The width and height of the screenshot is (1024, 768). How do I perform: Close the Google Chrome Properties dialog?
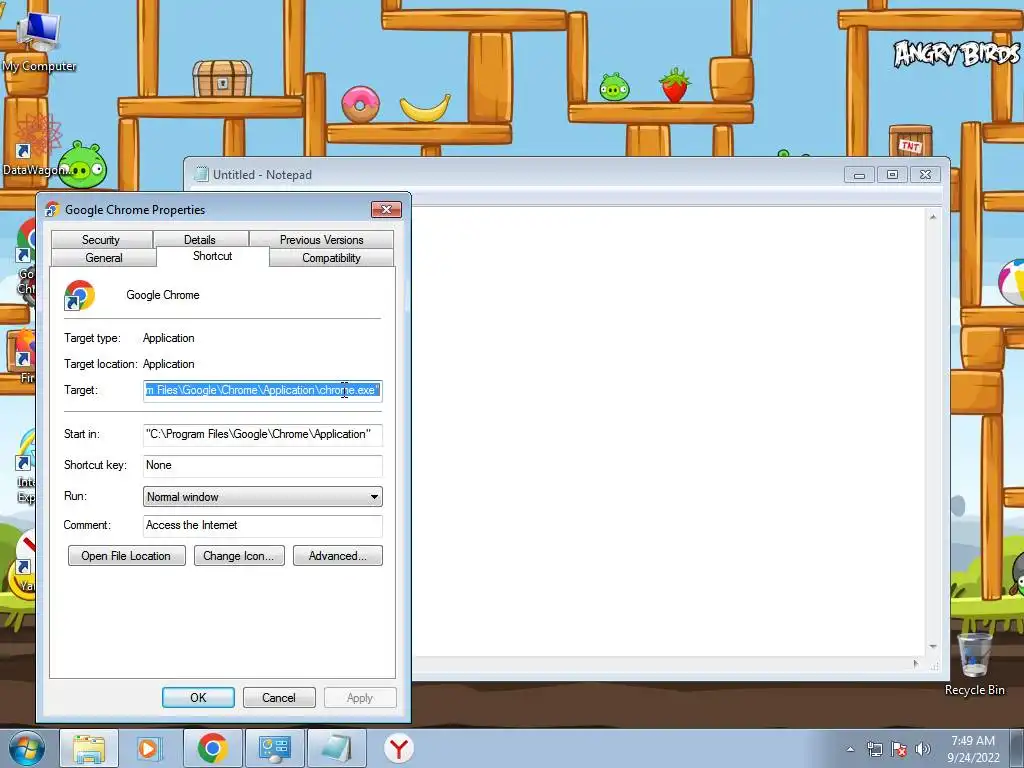point(386,209)
